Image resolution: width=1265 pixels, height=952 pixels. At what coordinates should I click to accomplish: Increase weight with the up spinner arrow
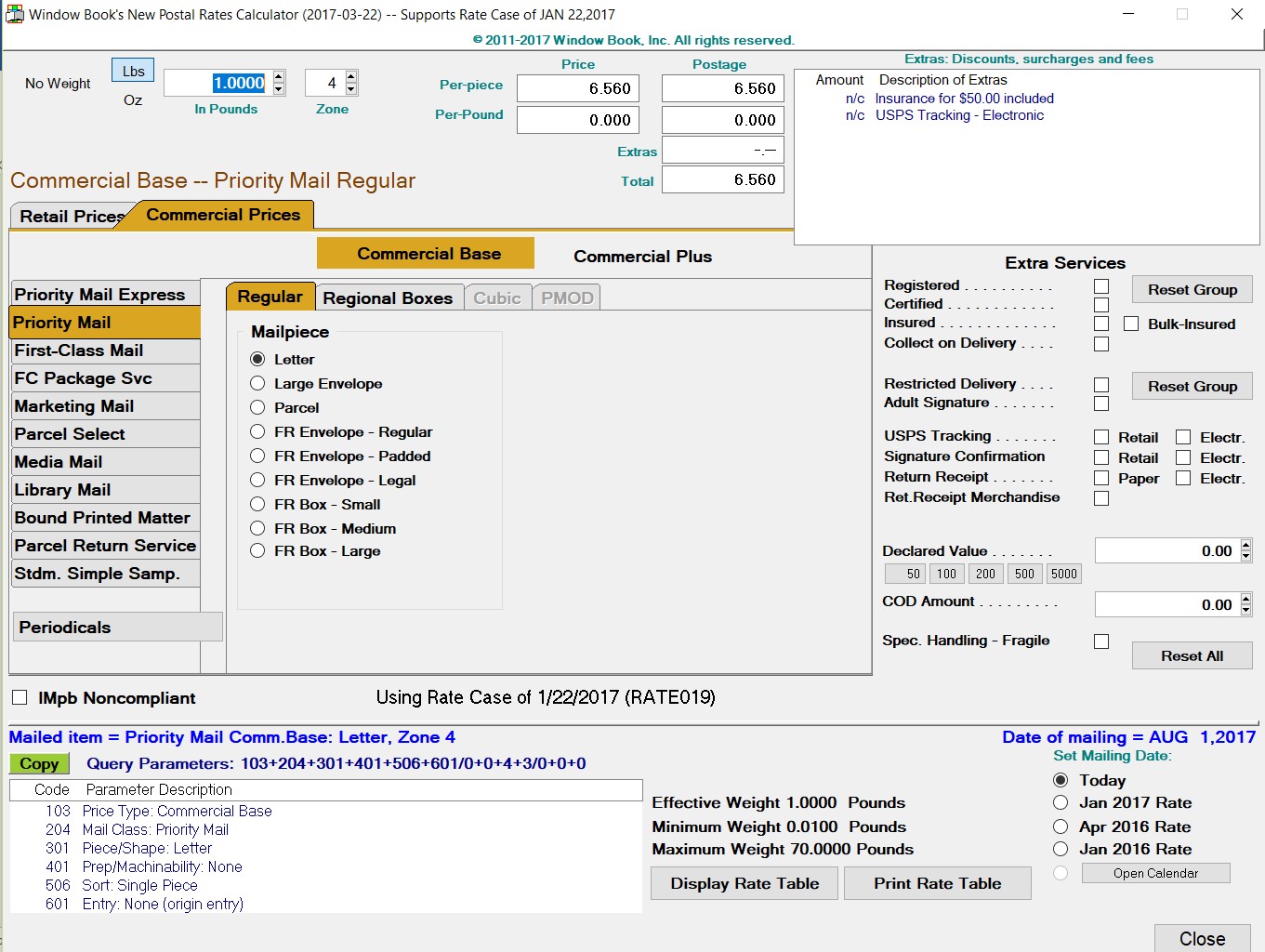pyautogui.click(x=279, y=76)
